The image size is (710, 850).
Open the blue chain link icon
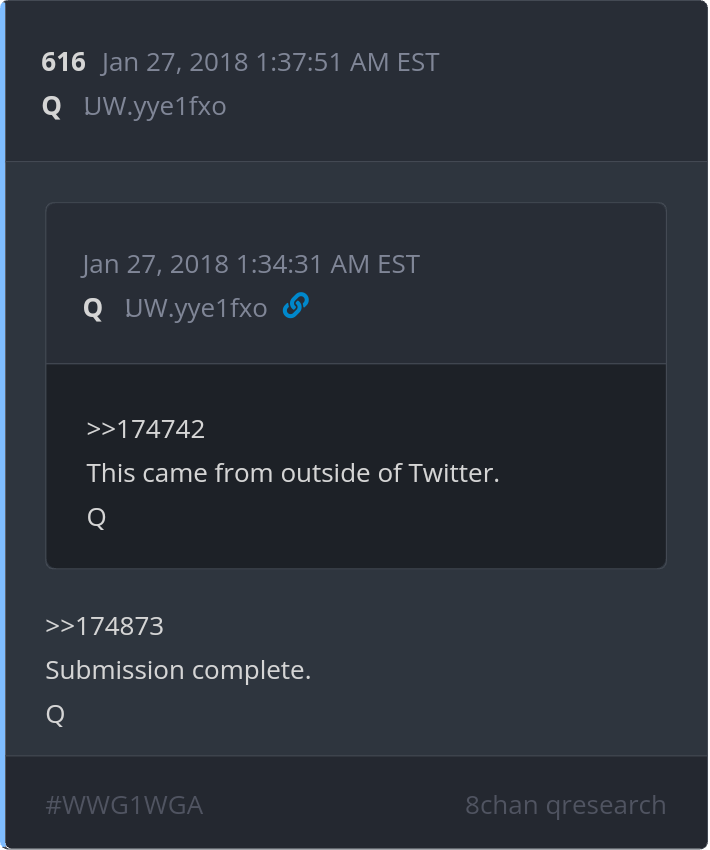coord(296,305)
